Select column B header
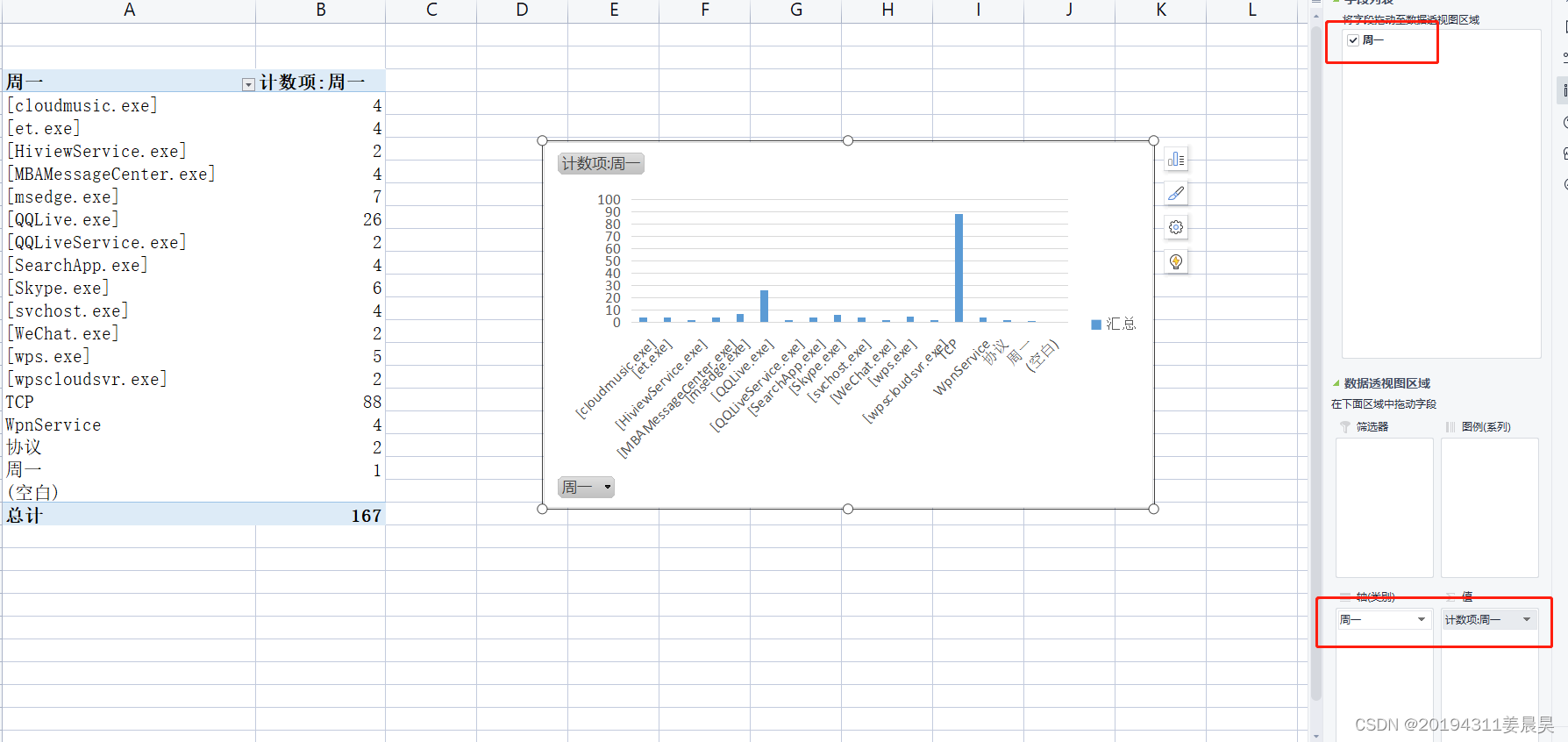The height and width of the screenshot is (742, 1568). (320, 10)
